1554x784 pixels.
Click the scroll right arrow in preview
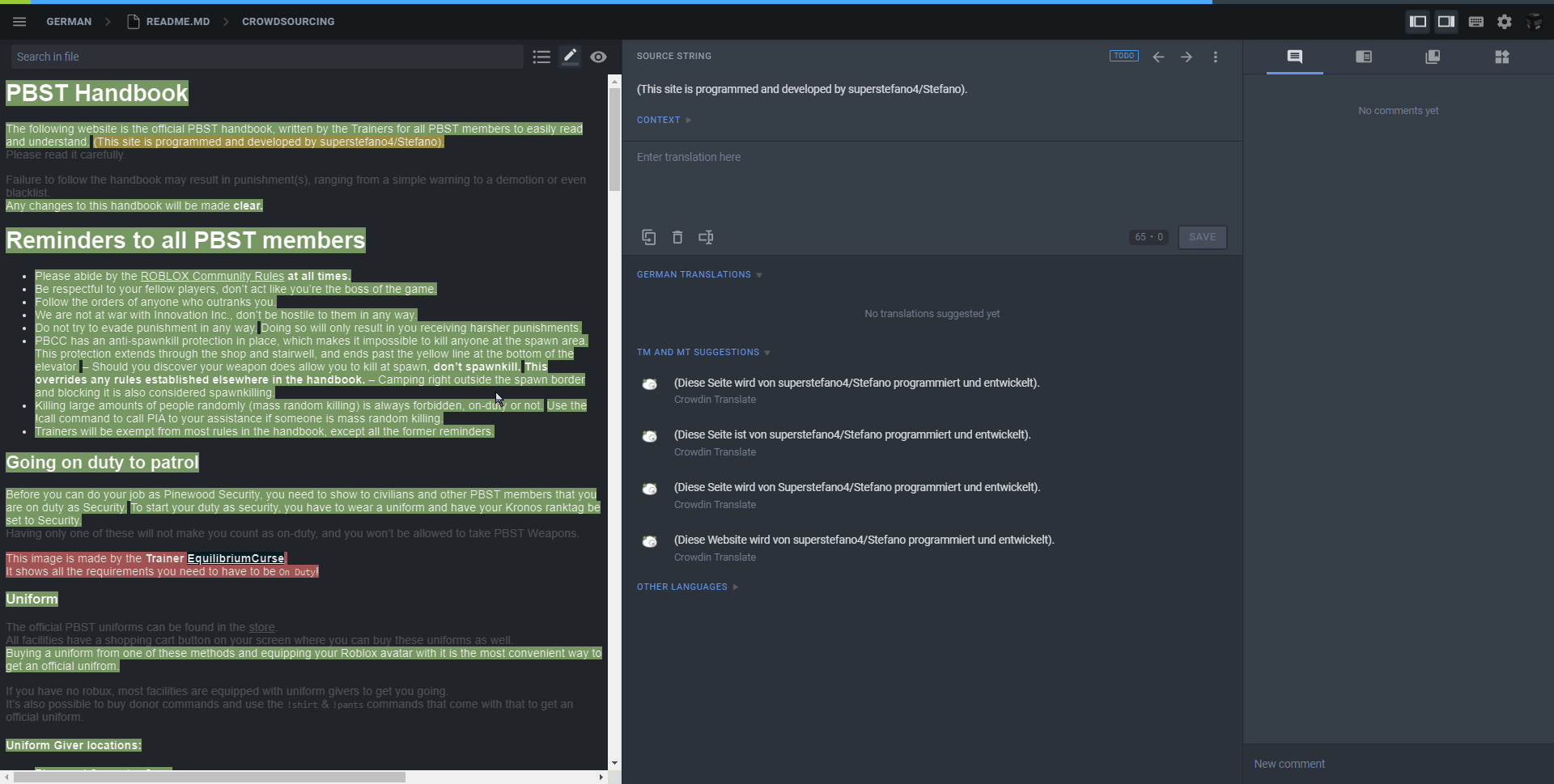pos(601,777)
